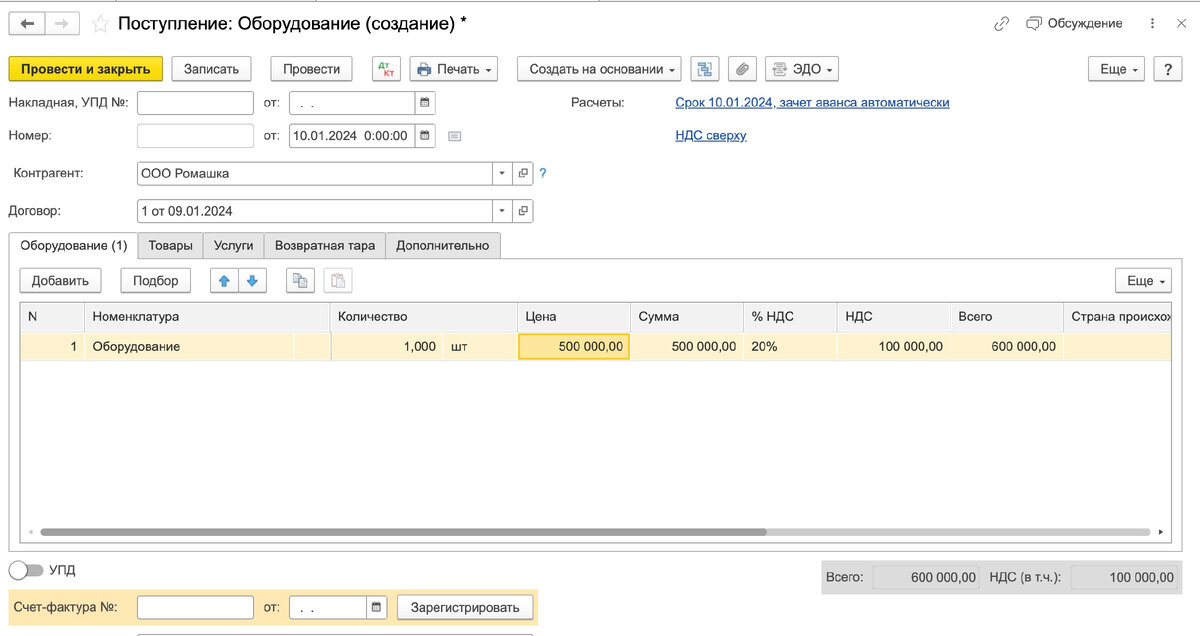
Task: Open payment terms link Срок 10.01.2024
Action: (813, 103)
